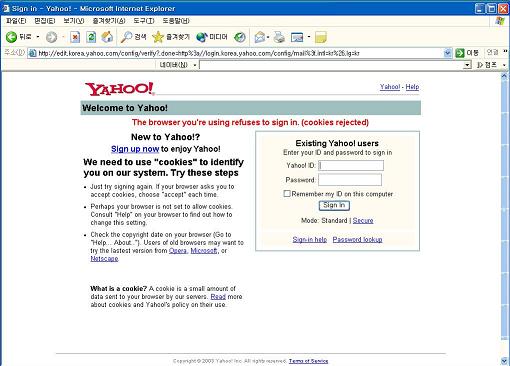Screen dimensions: 510x366
Task: Open the Mail icon dropdown arrow
Action: [268, 37]
